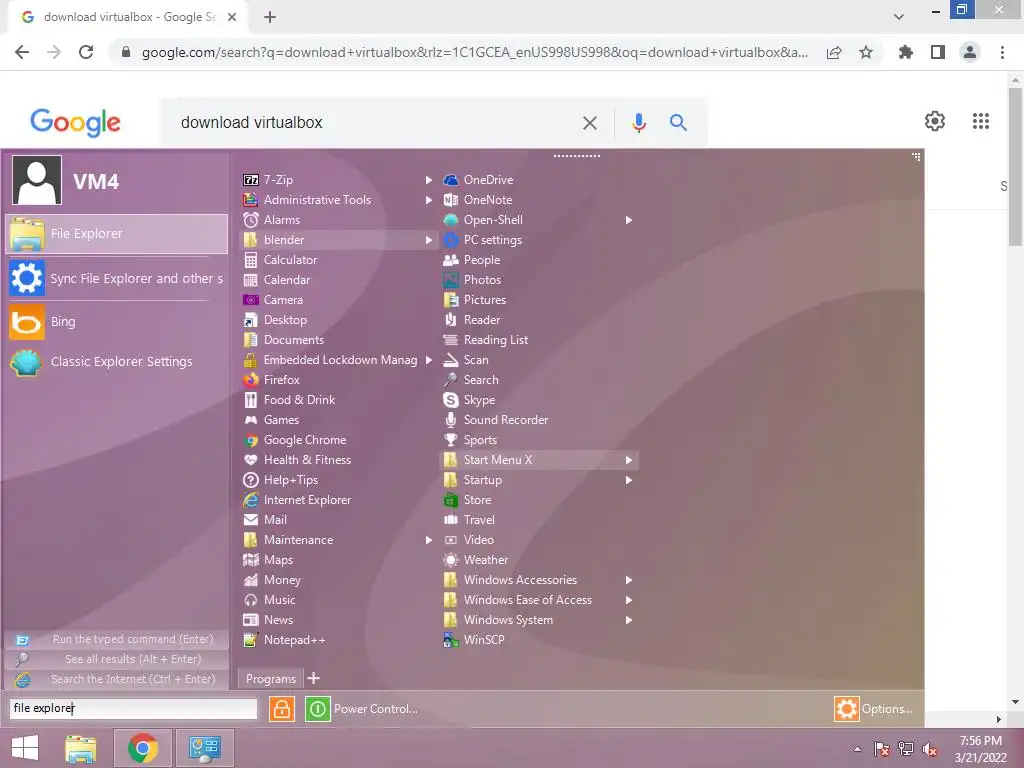Open Notepad++ icon
Image resolution: width=1024 pixels, height=768 pixels.
(x=251, y=640)
